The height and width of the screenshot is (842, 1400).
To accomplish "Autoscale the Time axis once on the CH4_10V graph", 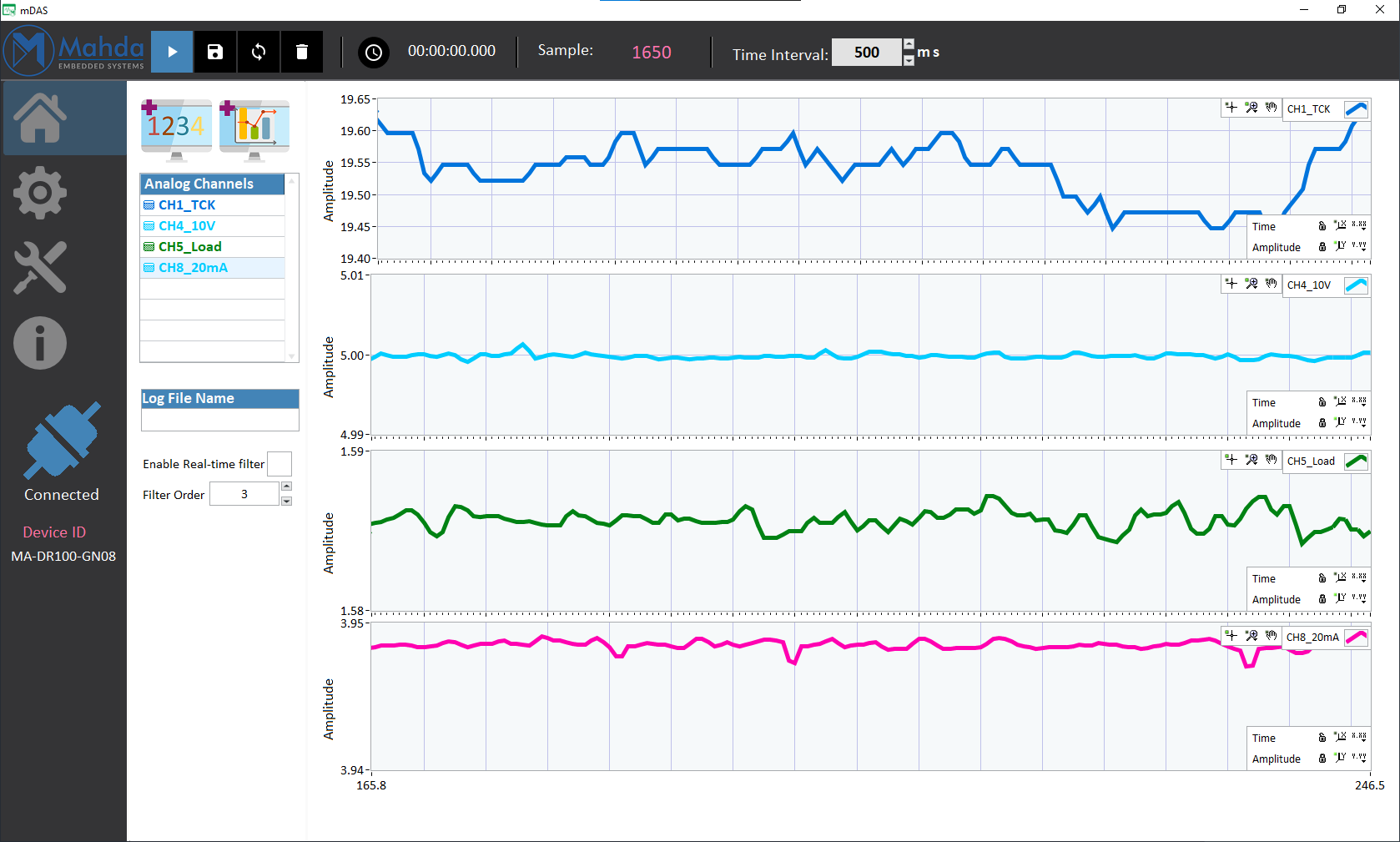I will 1340,402.
